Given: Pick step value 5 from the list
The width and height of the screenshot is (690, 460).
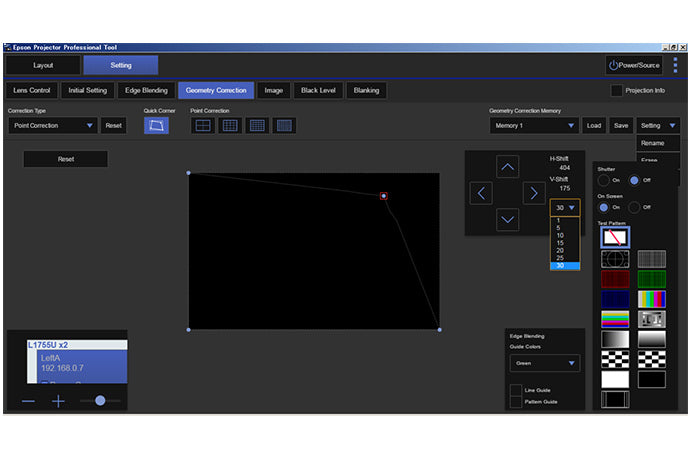Looking at the screenshot, I should pos(565,228).
